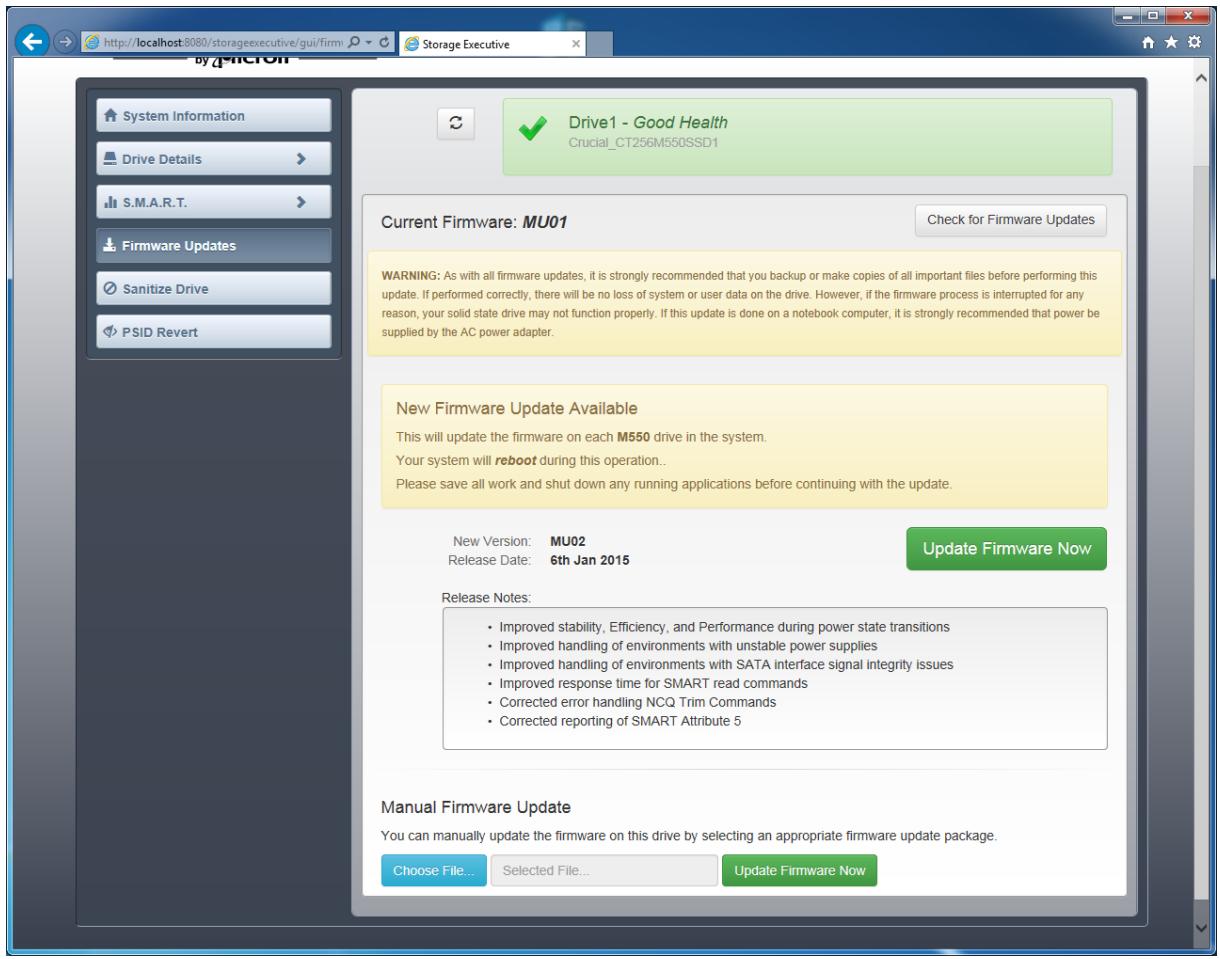Click Check for Firmware Updates button

pos(1011,220)
